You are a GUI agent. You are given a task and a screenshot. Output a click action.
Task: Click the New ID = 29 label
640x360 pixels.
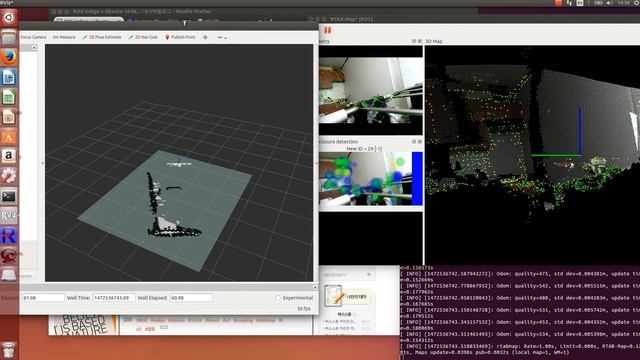(364, 149)
